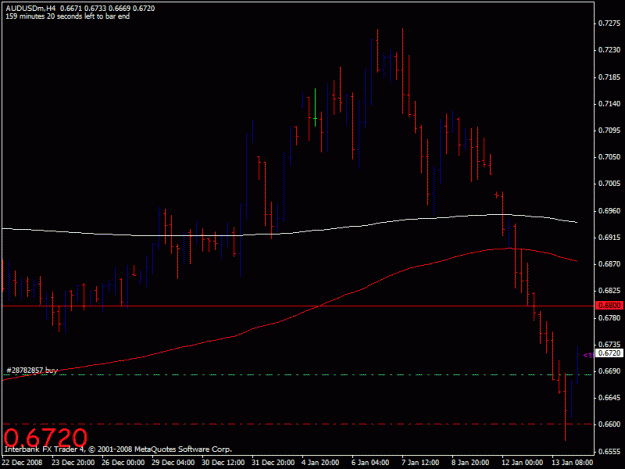The width and height of the screenshot is (625, 469).
Task: Click the AUDUSDm,H4 chart title text
Action: 30,8
